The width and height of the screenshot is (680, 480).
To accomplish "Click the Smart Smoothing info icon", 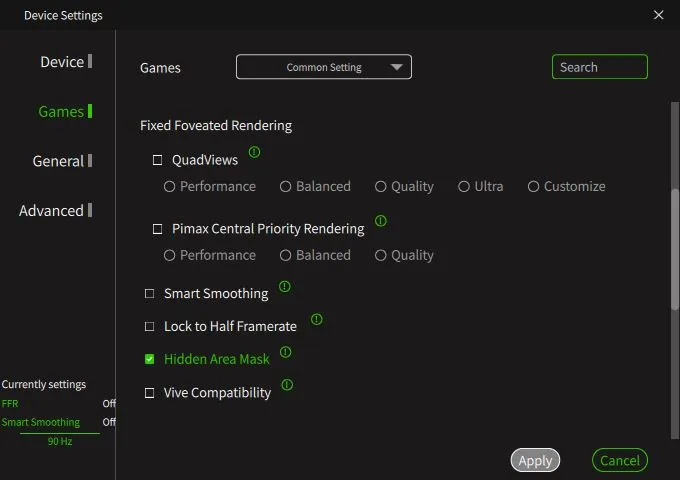I will tap(284, 287).
